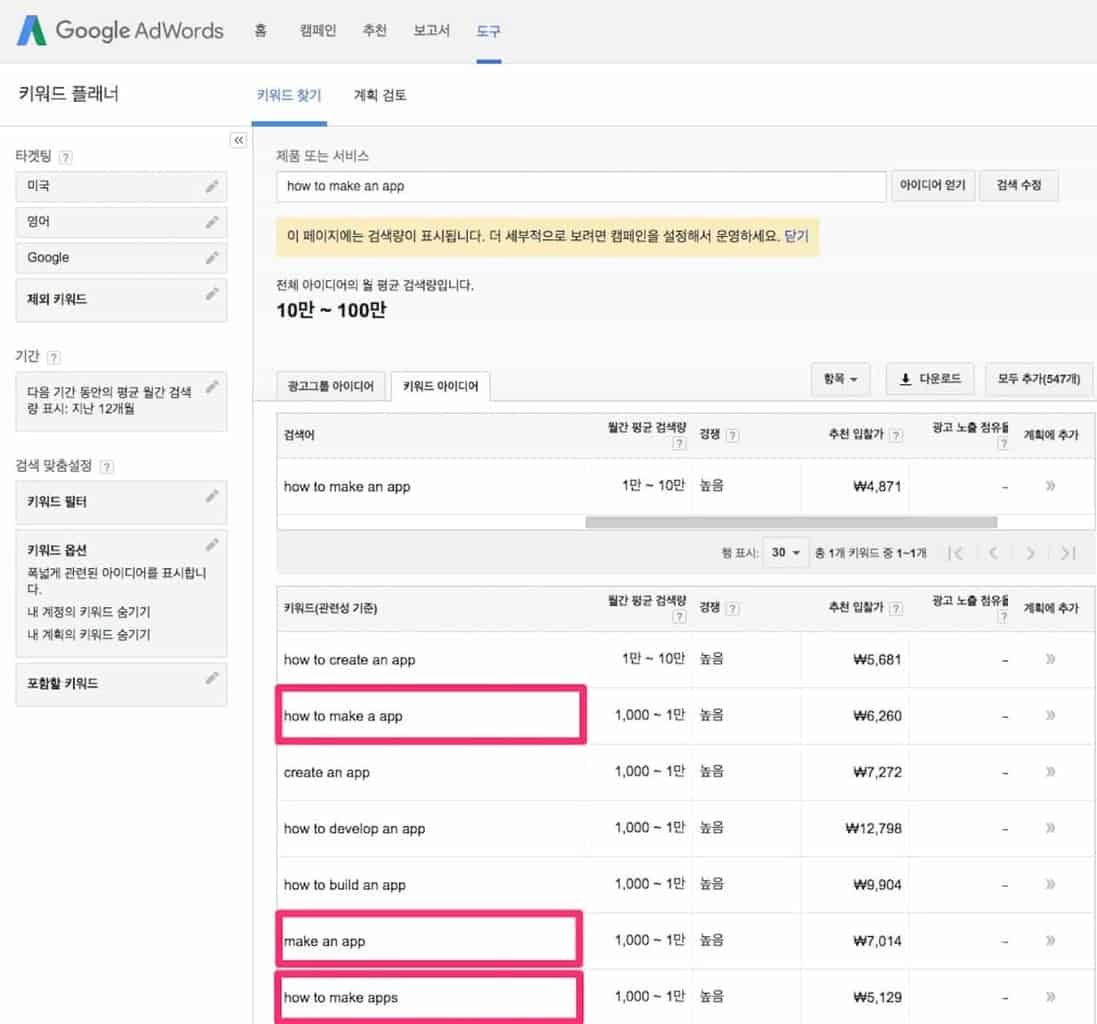Click the Google AdWords logo
This screenshot has width=1097, height=1024.
(x=120, y=31)
